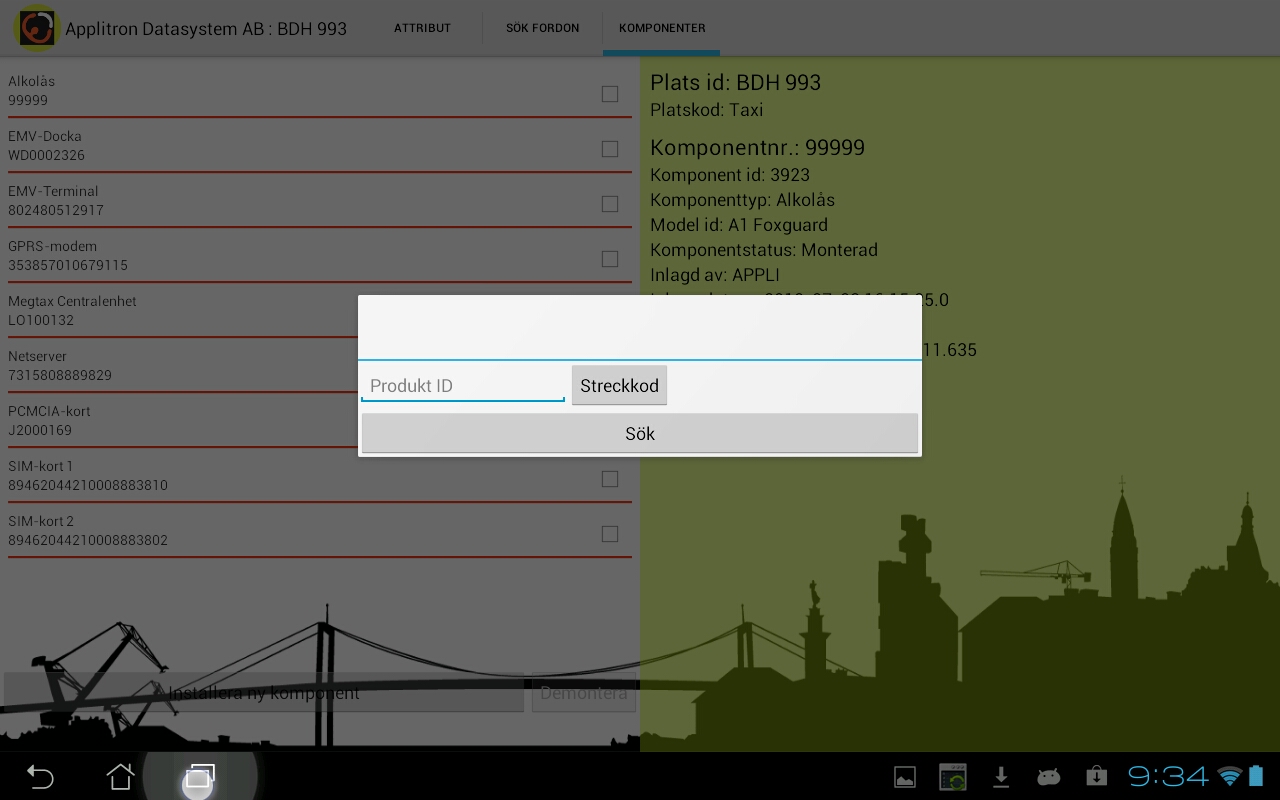Tap the Applitron app logo icon
Viewport: 1280px width, 800px height.
[x=37, y=28]
